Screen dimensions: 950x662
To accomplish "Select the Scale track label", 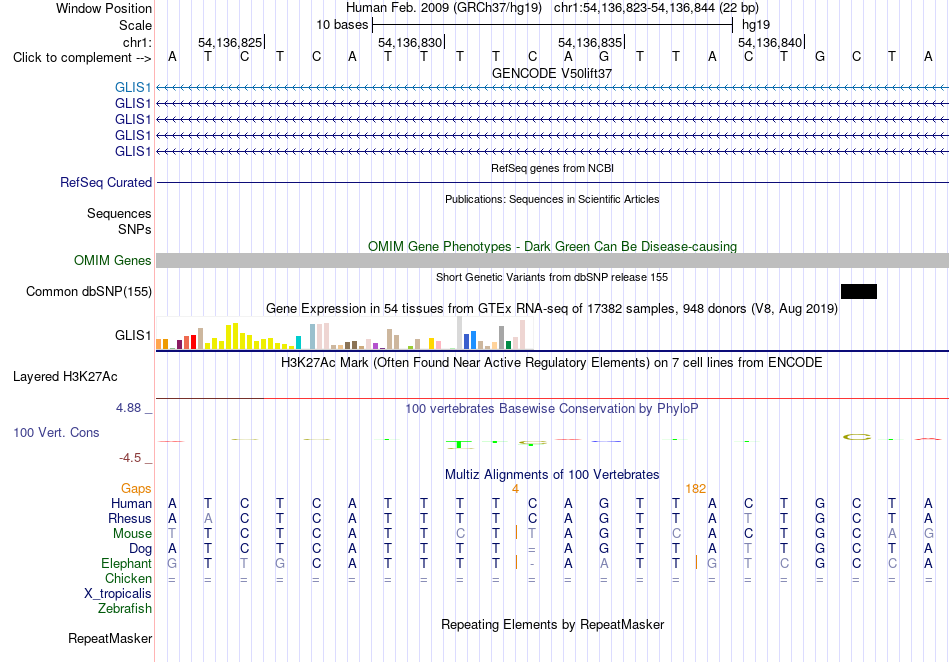I will [135, 25].
